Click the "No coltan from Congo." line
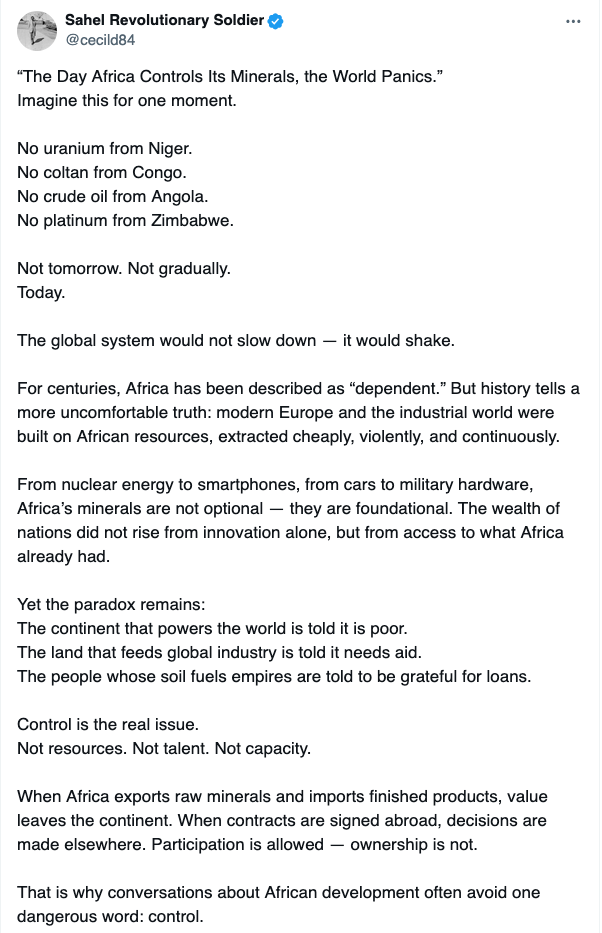 tap(102, 172)
